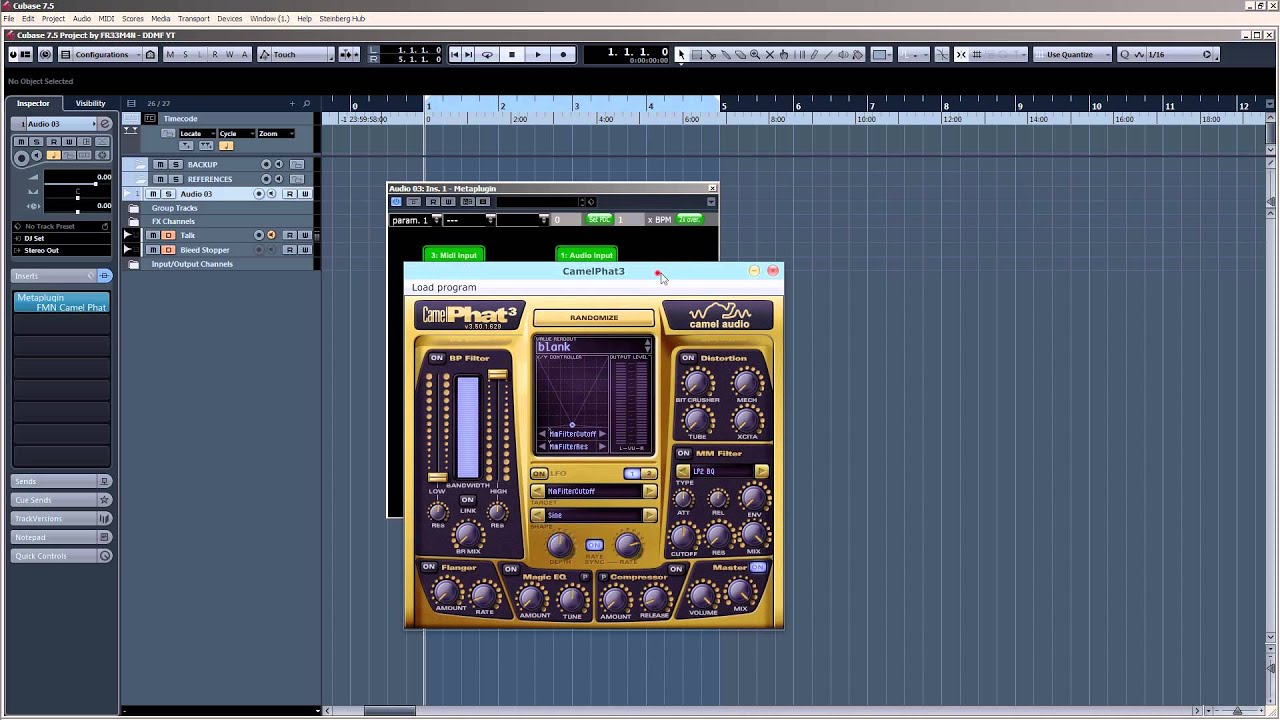Click the Apply Quantize Q icon
1280x720 pixels.
pos(1125,55)
